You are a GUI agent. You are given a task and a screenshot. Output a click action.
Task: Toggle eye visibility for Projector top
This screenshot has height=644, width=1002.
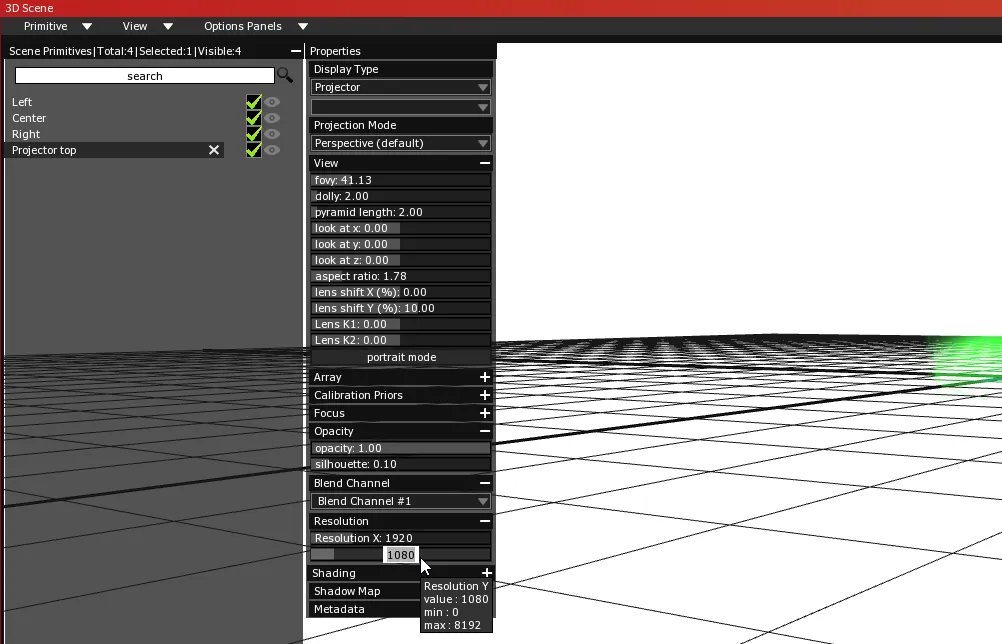272,150
